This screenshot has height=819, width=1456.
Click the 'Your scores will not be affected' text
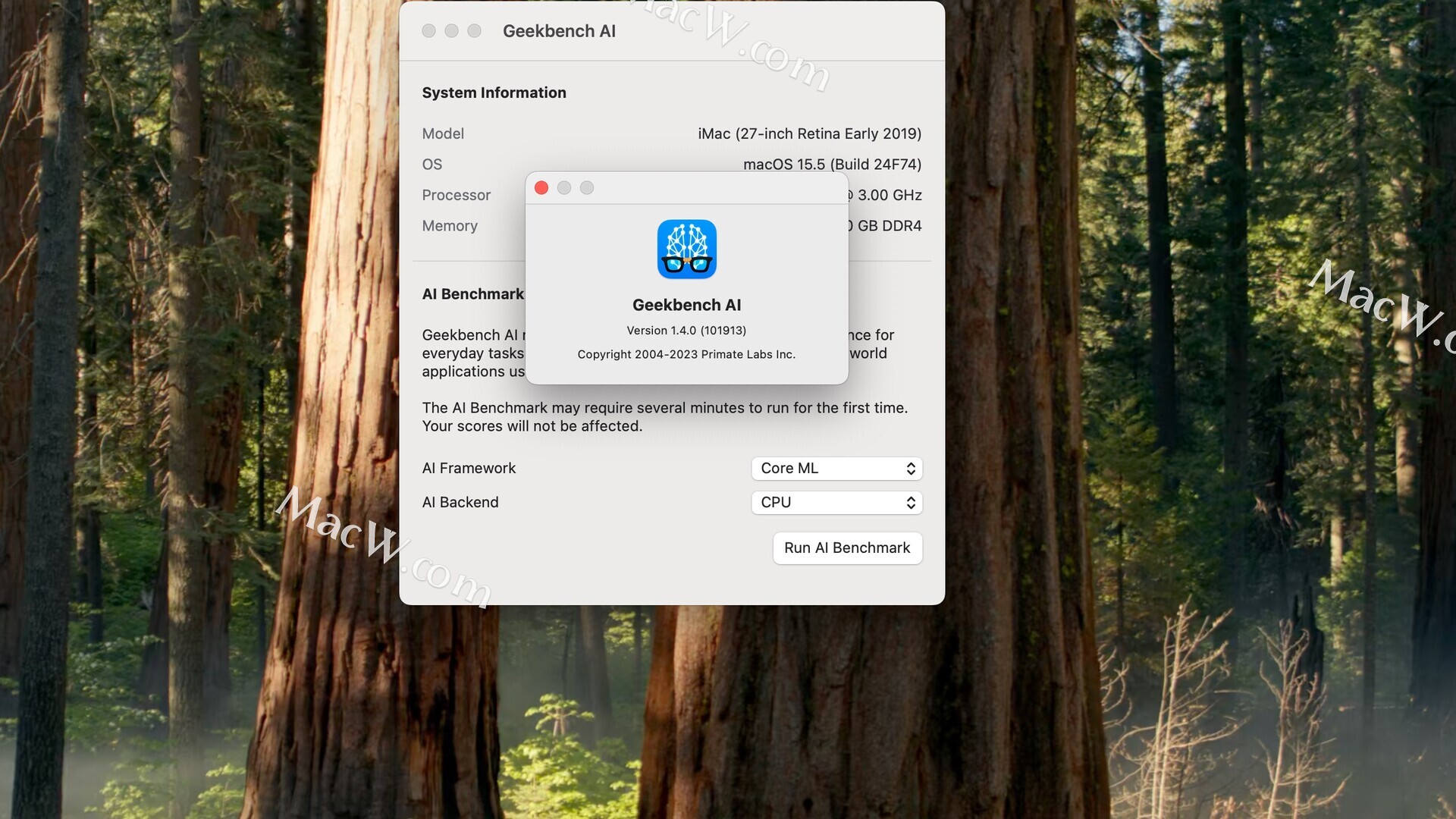tap(532, 426)
